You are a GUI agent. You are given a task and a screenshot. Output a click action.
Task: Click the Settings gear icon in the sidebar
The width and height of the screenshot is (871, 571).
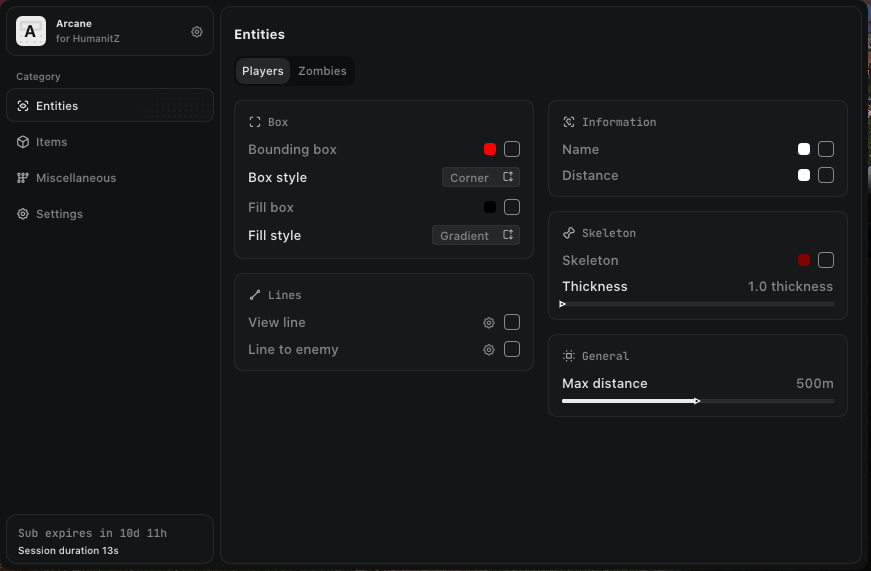tap(23, 214)
